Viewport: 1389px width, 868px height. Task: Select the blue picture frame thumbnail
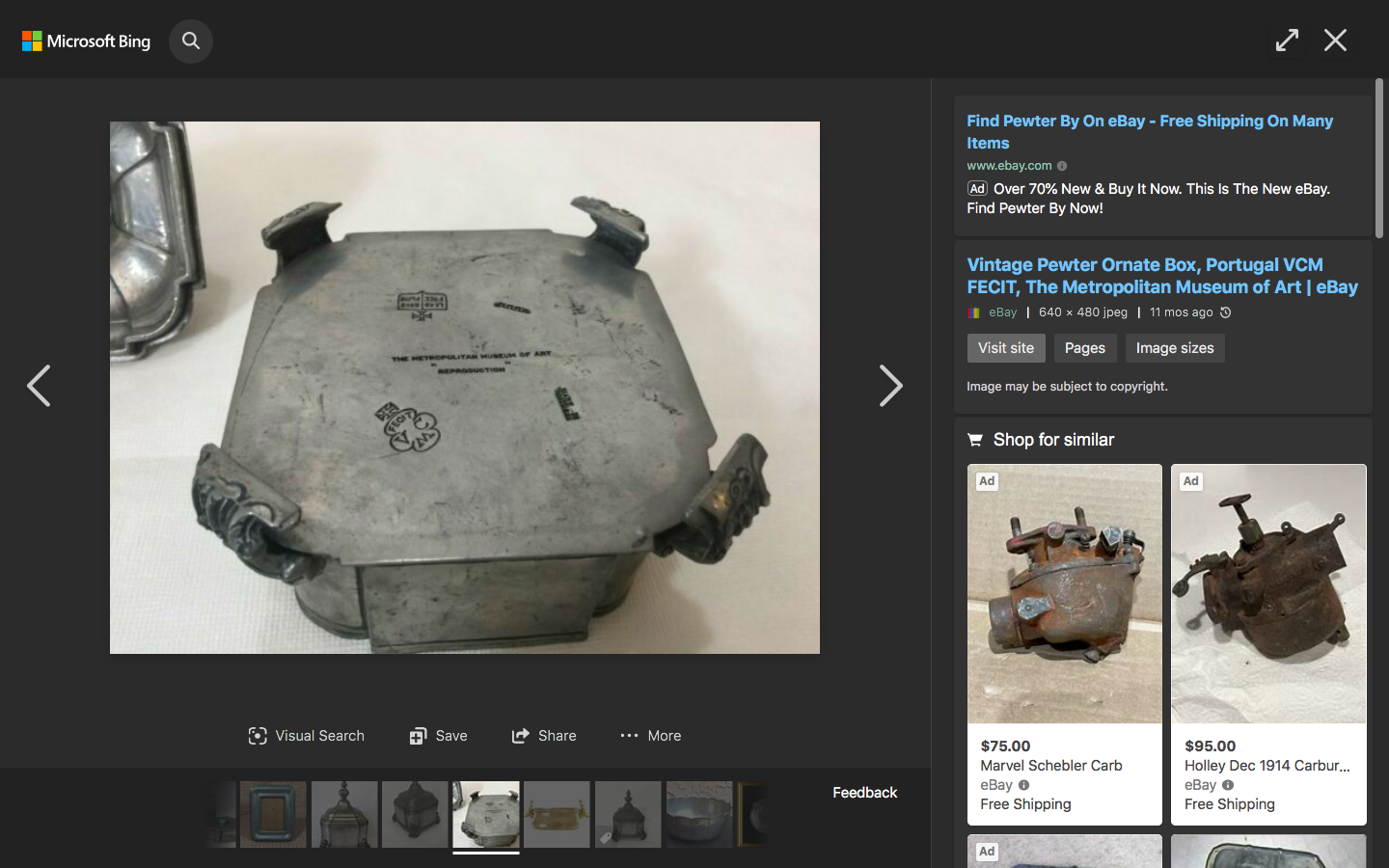coord(273,815)
